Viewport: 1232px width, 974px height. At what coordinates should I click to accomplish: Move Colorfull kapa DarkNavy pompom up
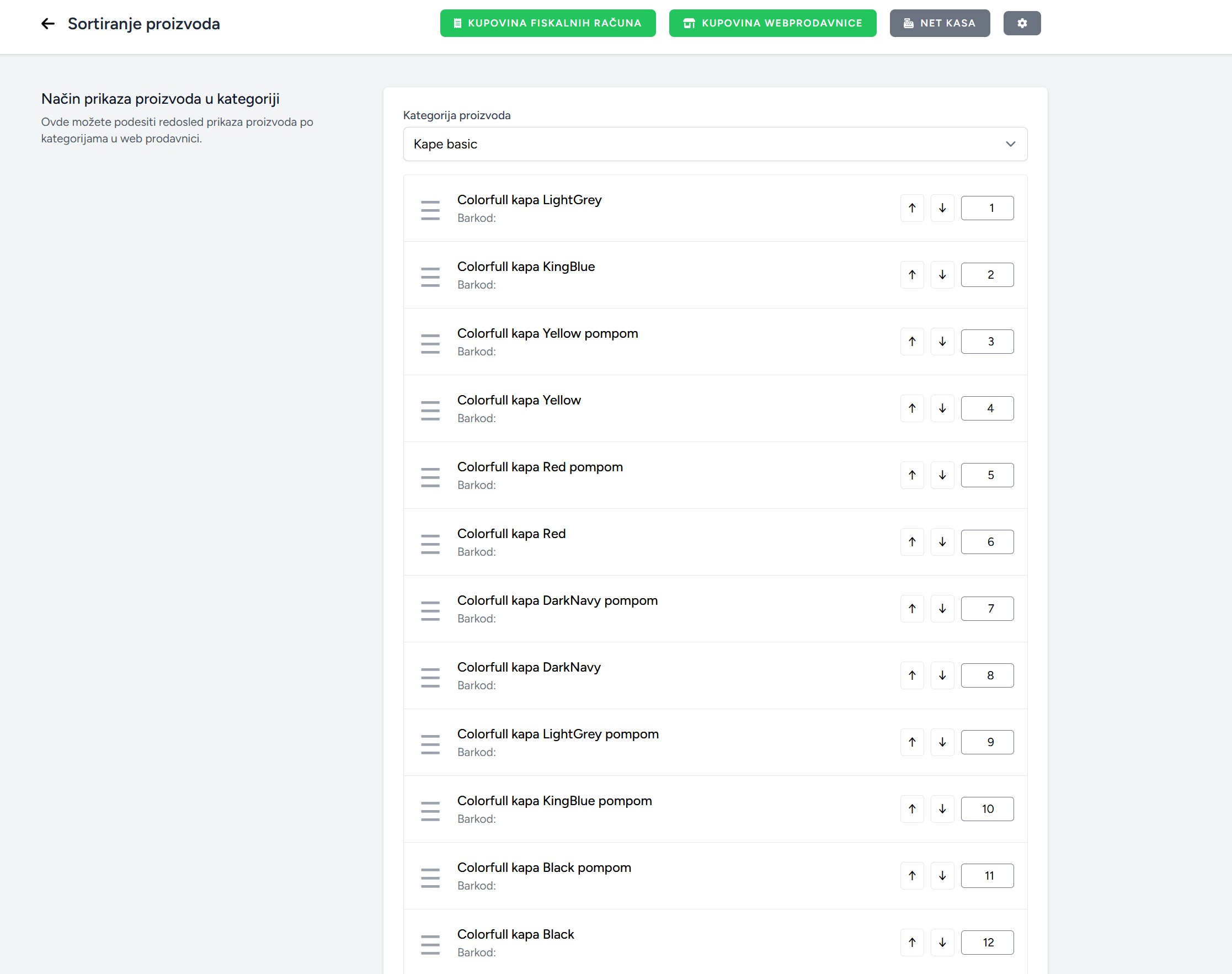coord(912,609)
